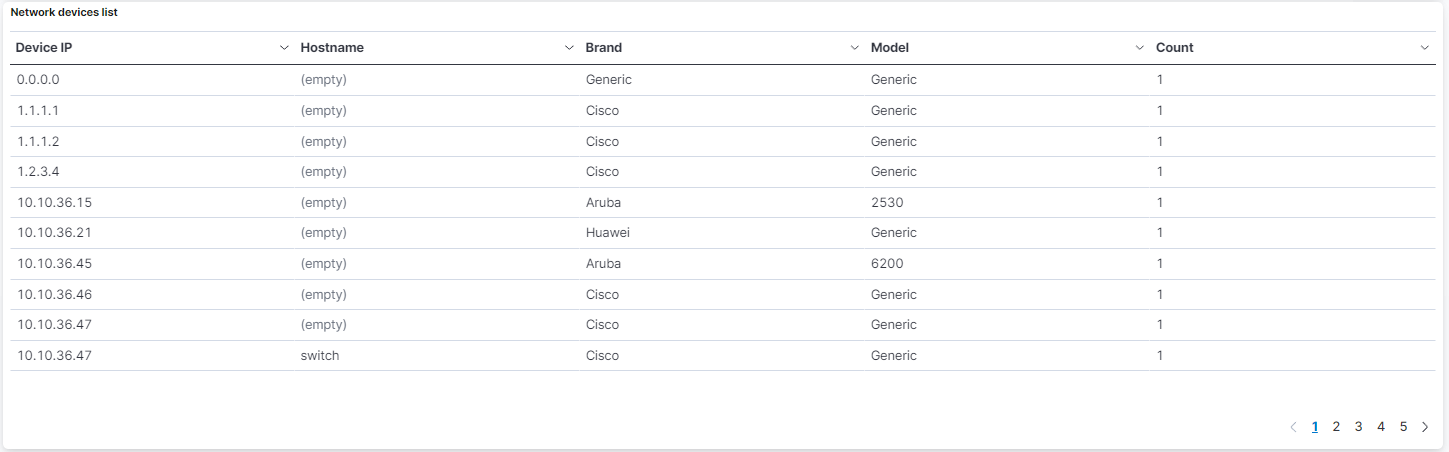Go to the next page arrow

pyautogui.click(x=1425, y=427)
